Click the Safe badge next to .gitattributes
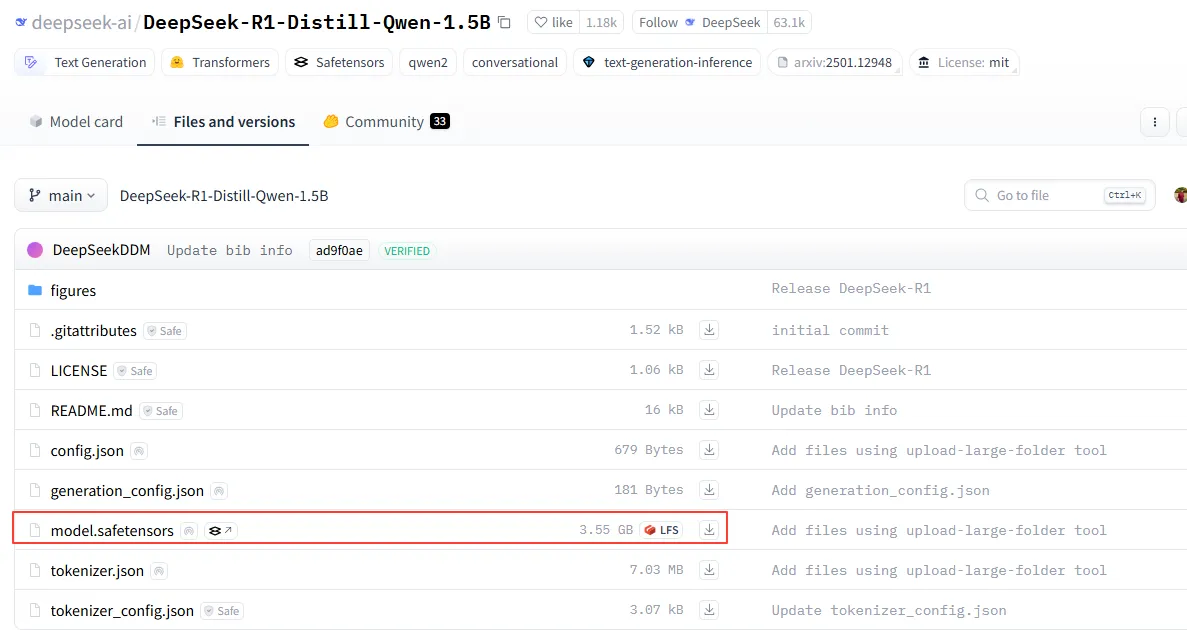 pyautogui.click(x=165, y=331)
